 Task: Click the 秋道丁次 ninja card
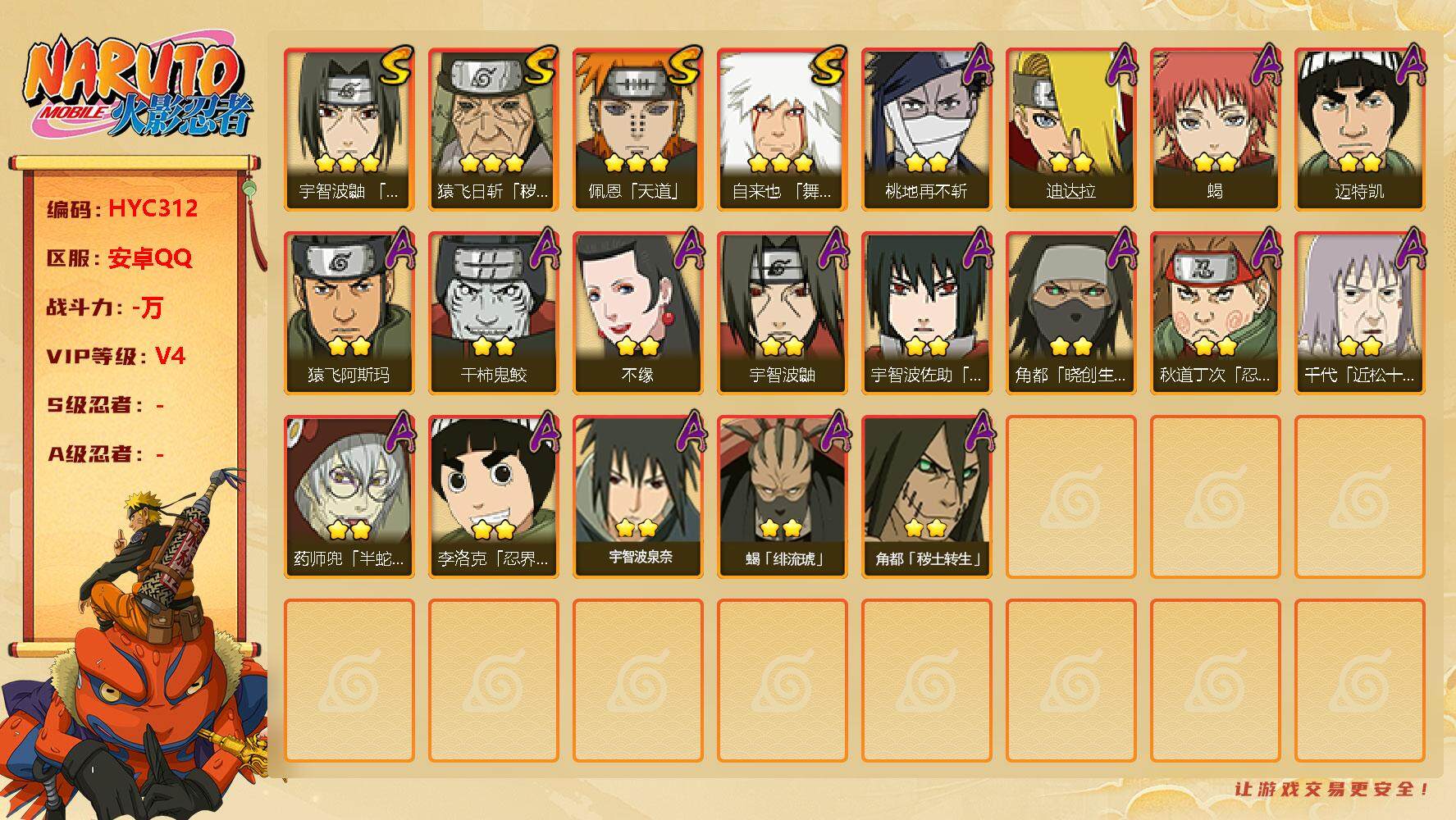[x=1215, y=312]
